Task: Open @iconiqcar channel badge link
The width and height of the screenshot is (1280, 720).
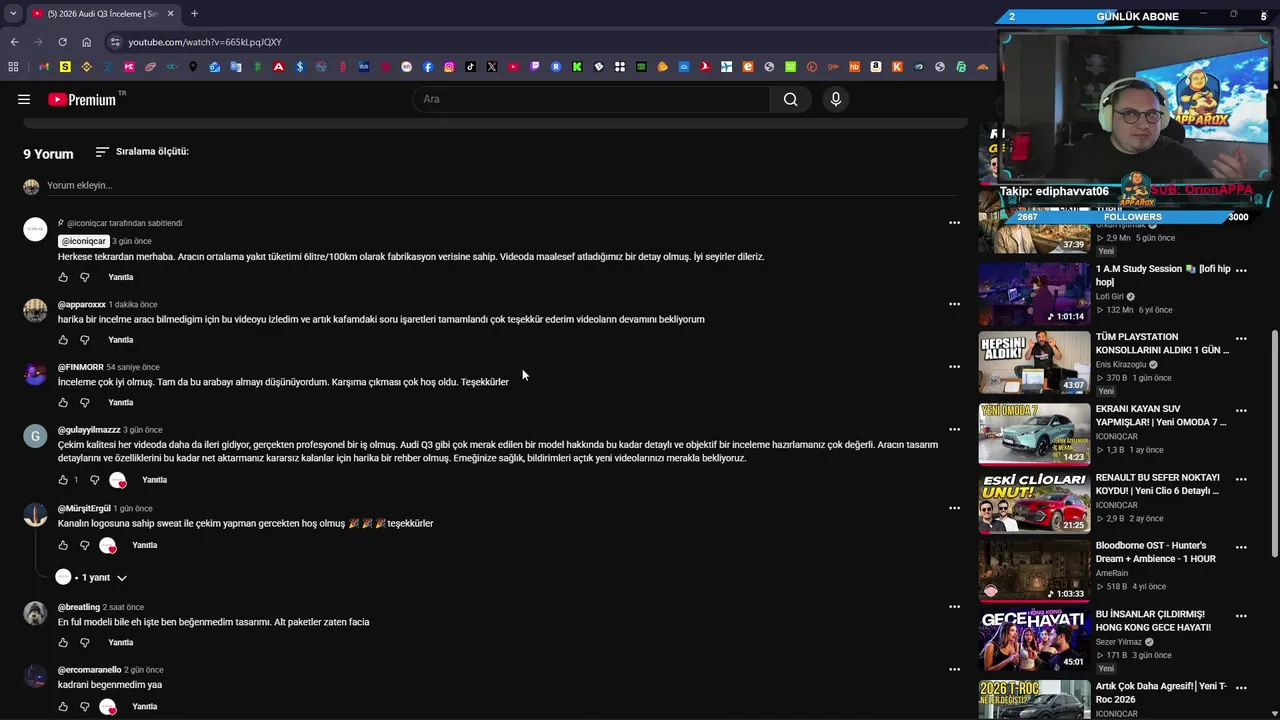Action: click(84, 241)
